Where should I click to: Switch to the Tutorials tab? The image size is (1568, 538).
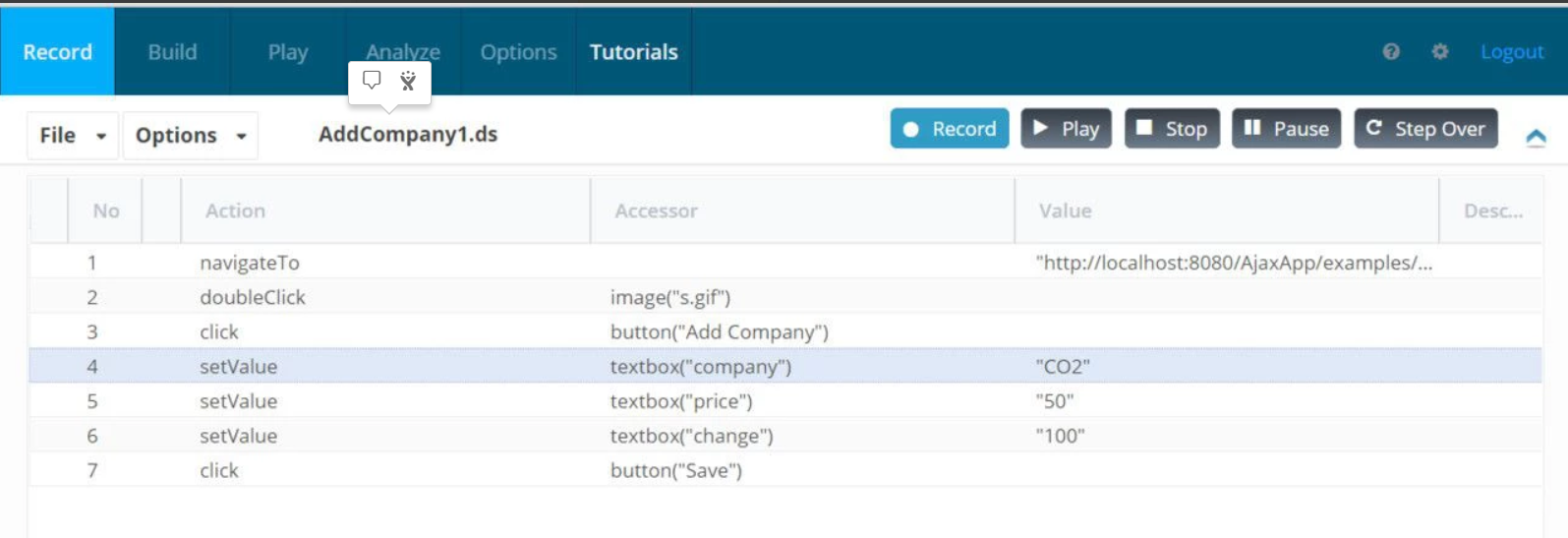tap(634, 52)
